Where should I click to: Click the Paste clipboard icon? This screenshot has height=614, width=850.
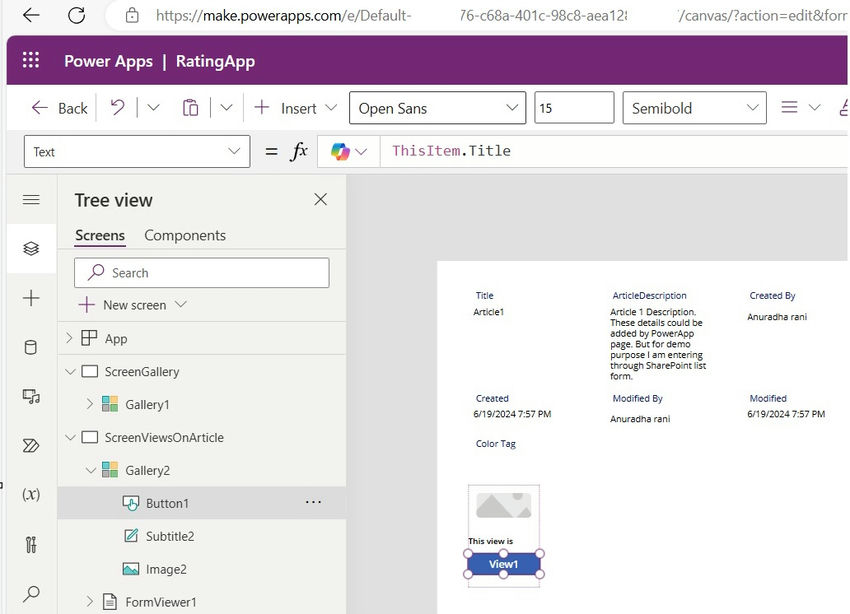tap(190, 107)
